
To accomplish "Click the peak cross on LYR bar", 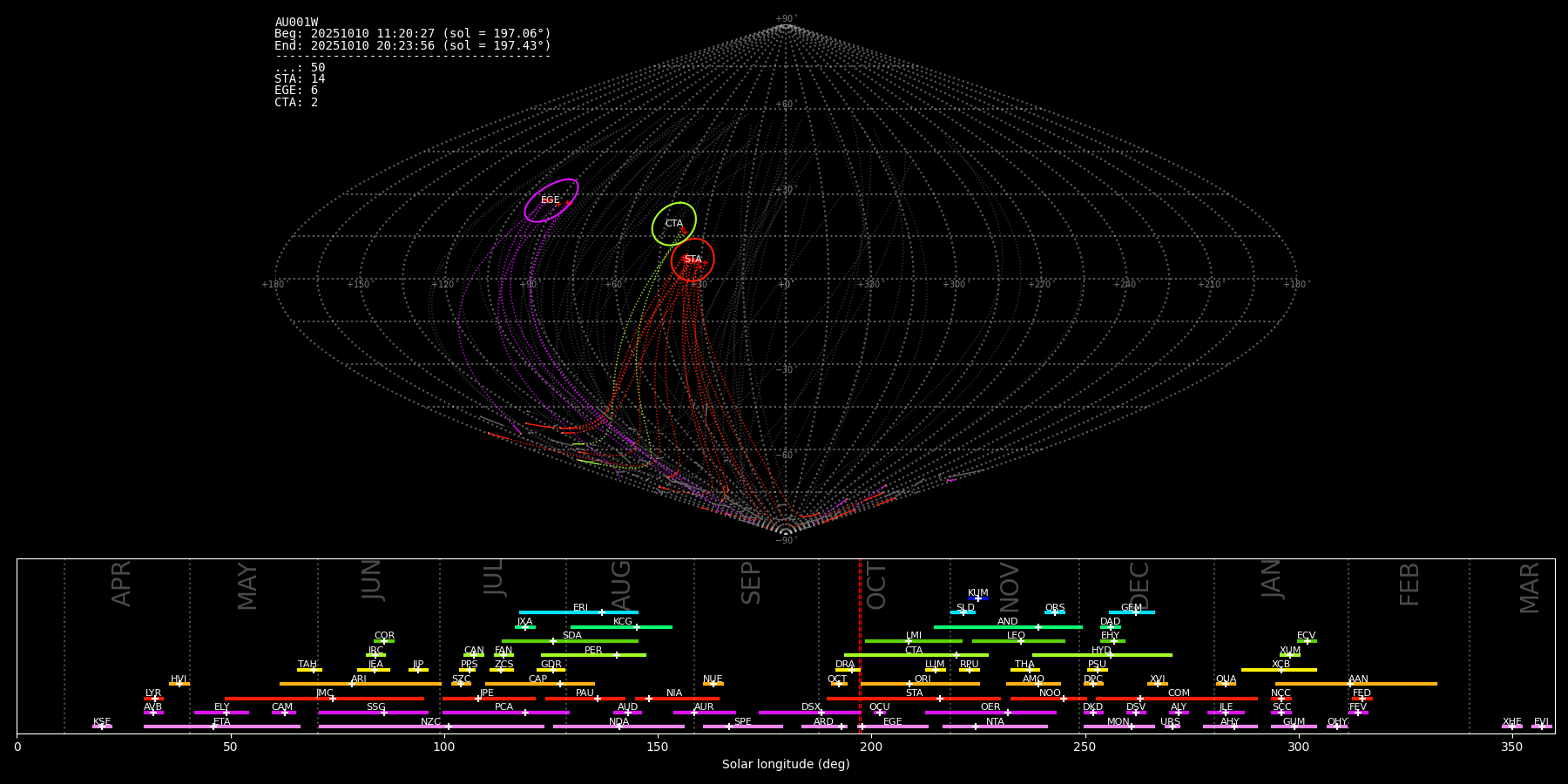I will [155, 699].
